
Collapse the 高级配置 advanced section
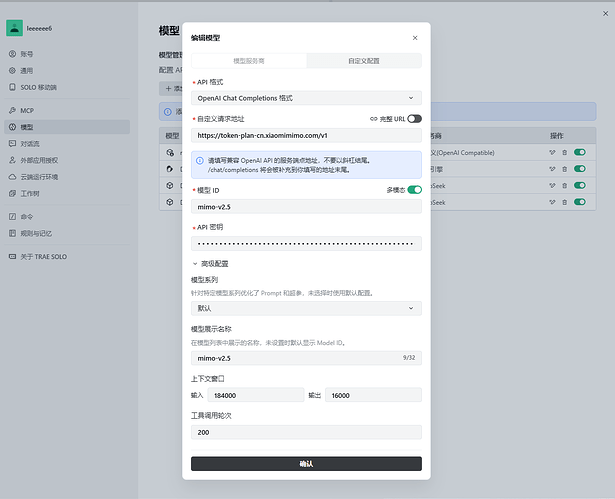click(x=210, y=264)
